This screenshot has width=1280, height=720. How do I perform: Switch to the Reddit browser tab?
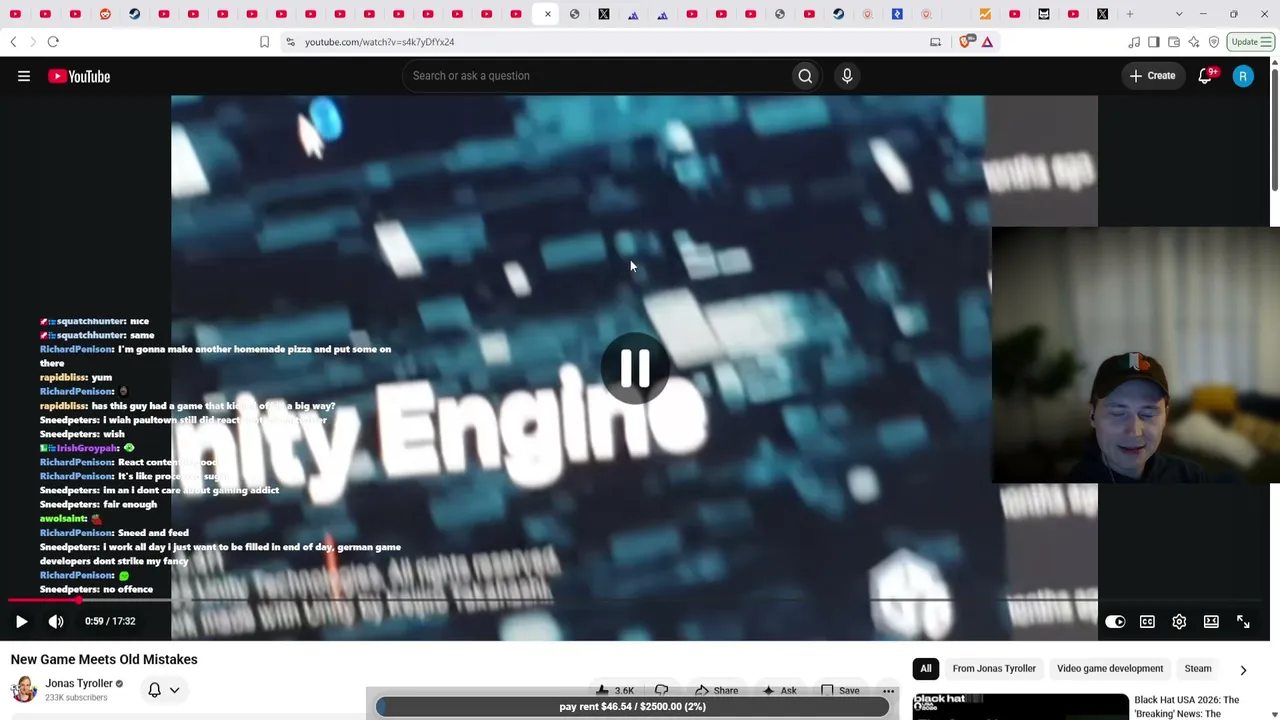pyautogui.click(x=105, y=14)
